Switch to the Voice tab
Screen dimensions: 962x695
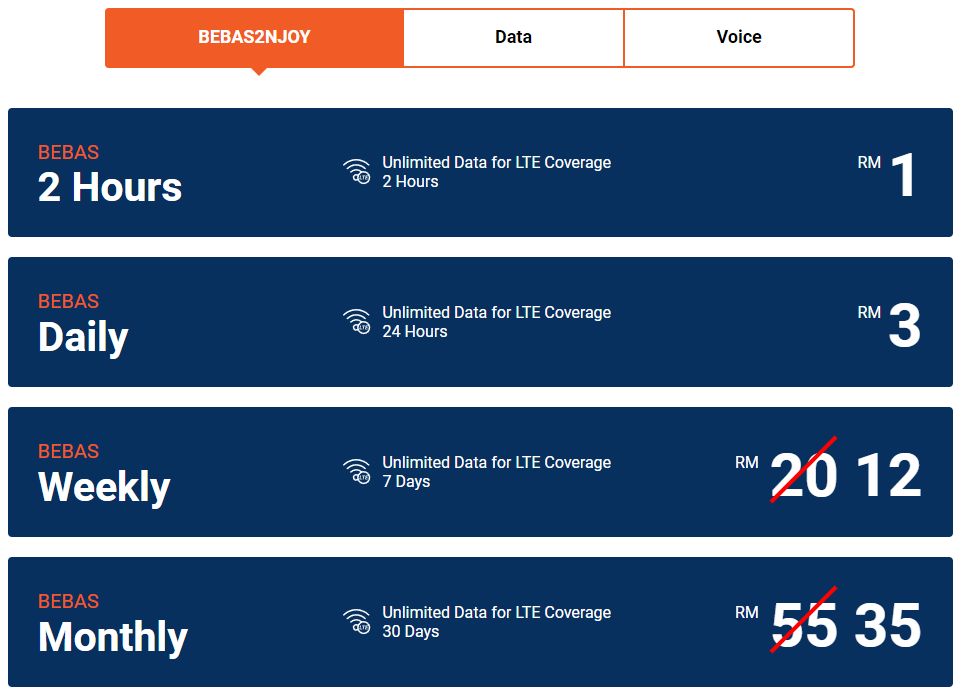point(739,37)
